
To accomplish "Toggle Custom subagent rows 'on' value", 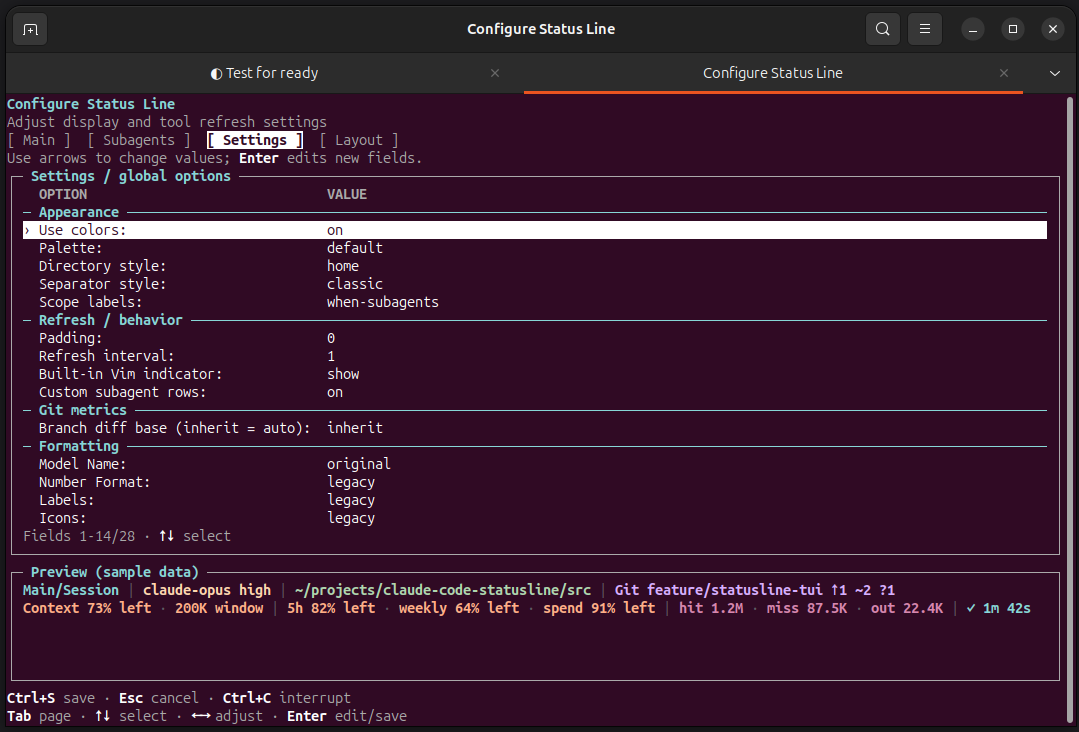I will coord(335,392).
